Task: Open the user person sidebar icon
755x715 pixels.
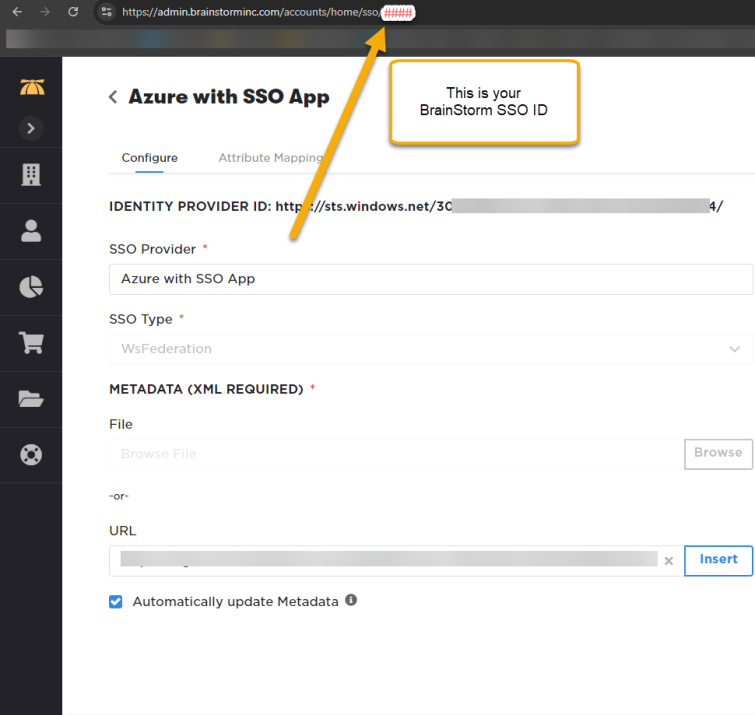Action: point(31,231)
